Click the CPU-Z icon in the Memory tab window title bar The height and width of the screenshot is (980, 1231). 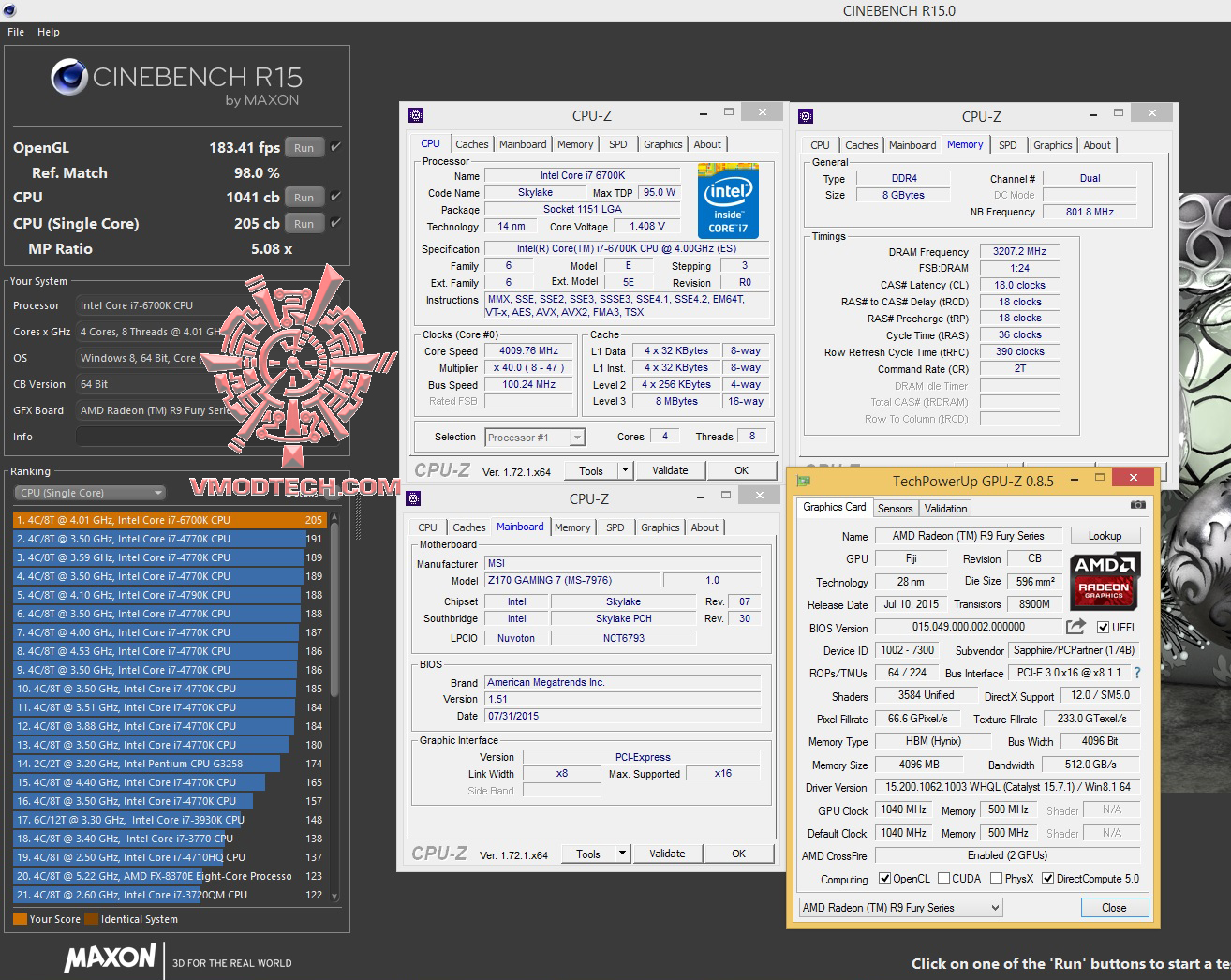tap(806, 116)
